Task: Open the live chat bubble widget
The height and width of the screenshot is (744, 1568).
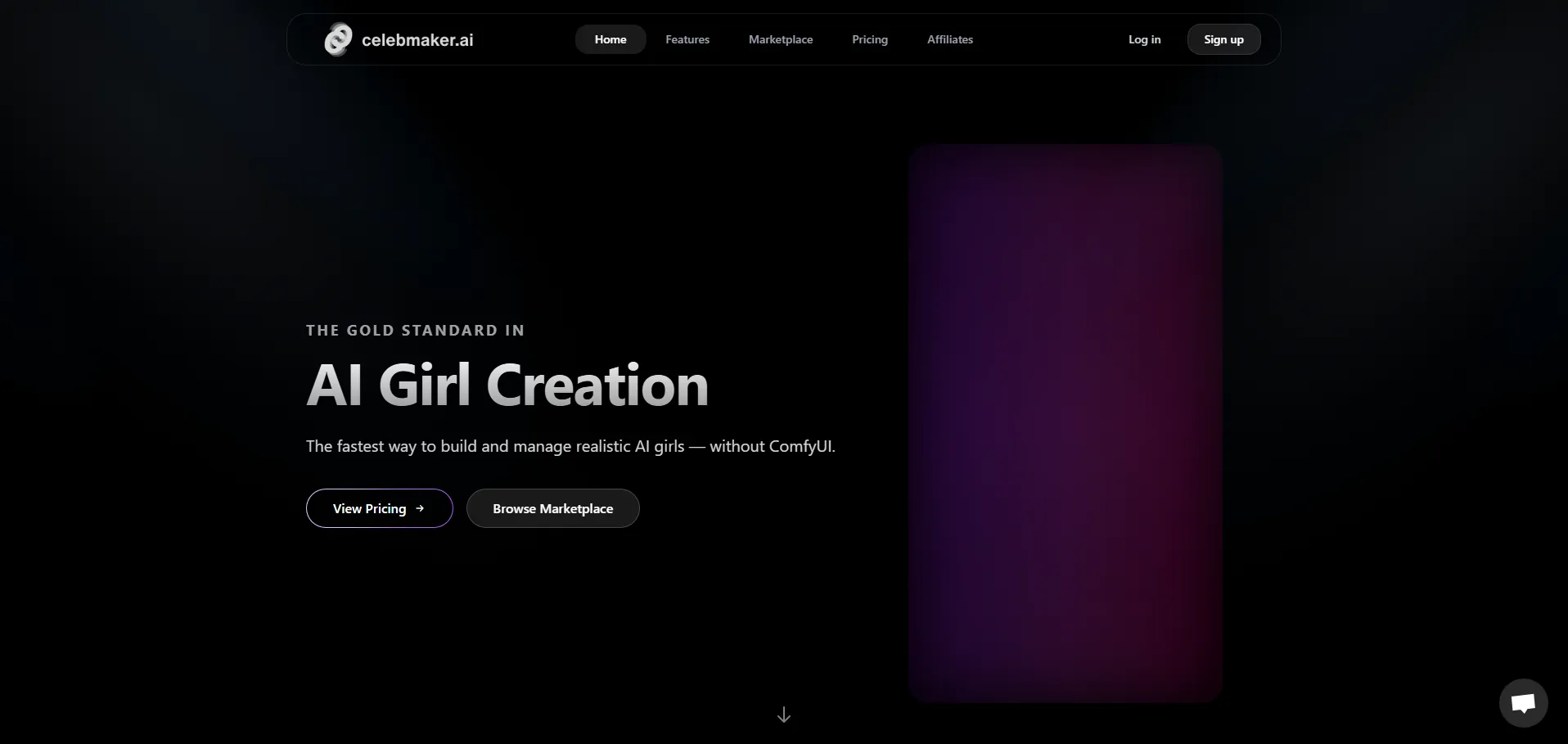Action: click(x=1523, y=702)
